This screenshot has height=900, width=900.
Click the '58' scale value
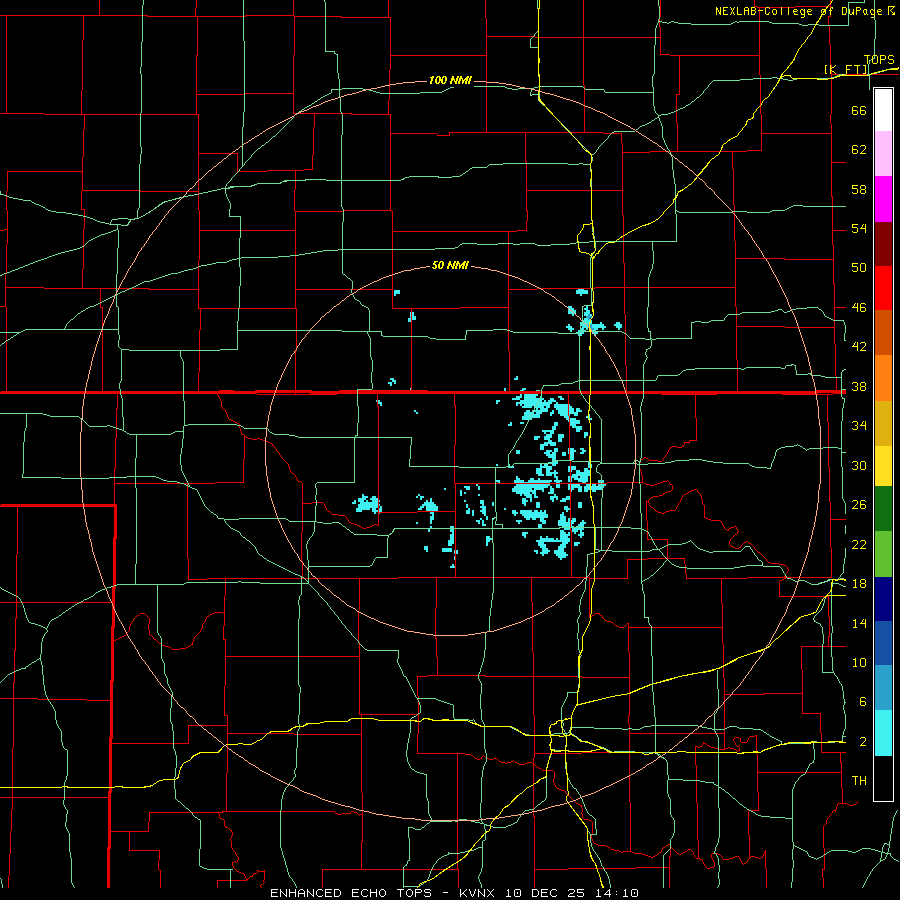point(859,190)
